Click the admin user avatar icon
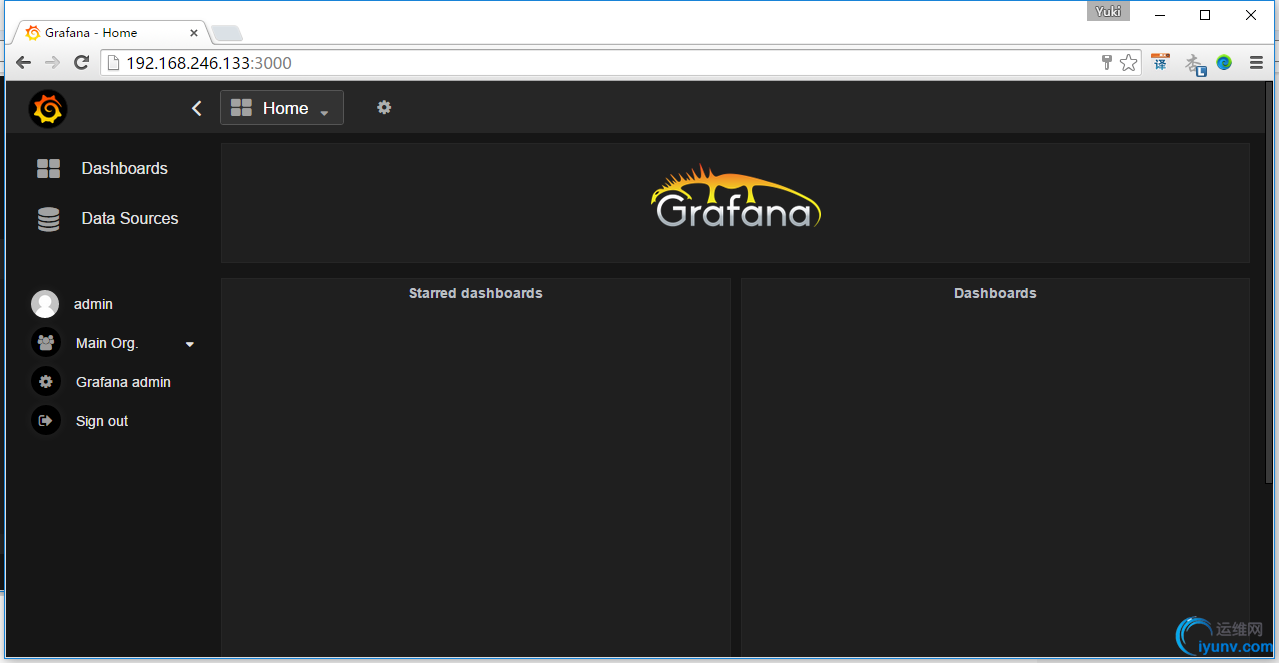The image size is (1279, 663). point(45,304)
